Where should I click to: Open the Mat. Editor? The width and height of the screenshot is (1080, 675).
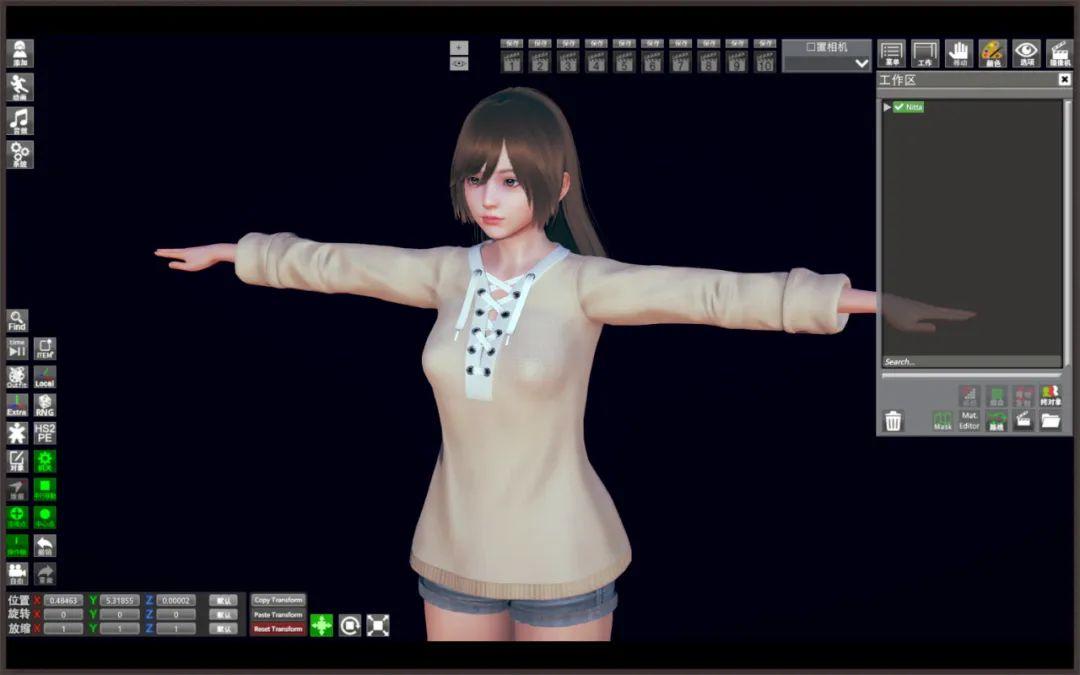pos(969,421)
